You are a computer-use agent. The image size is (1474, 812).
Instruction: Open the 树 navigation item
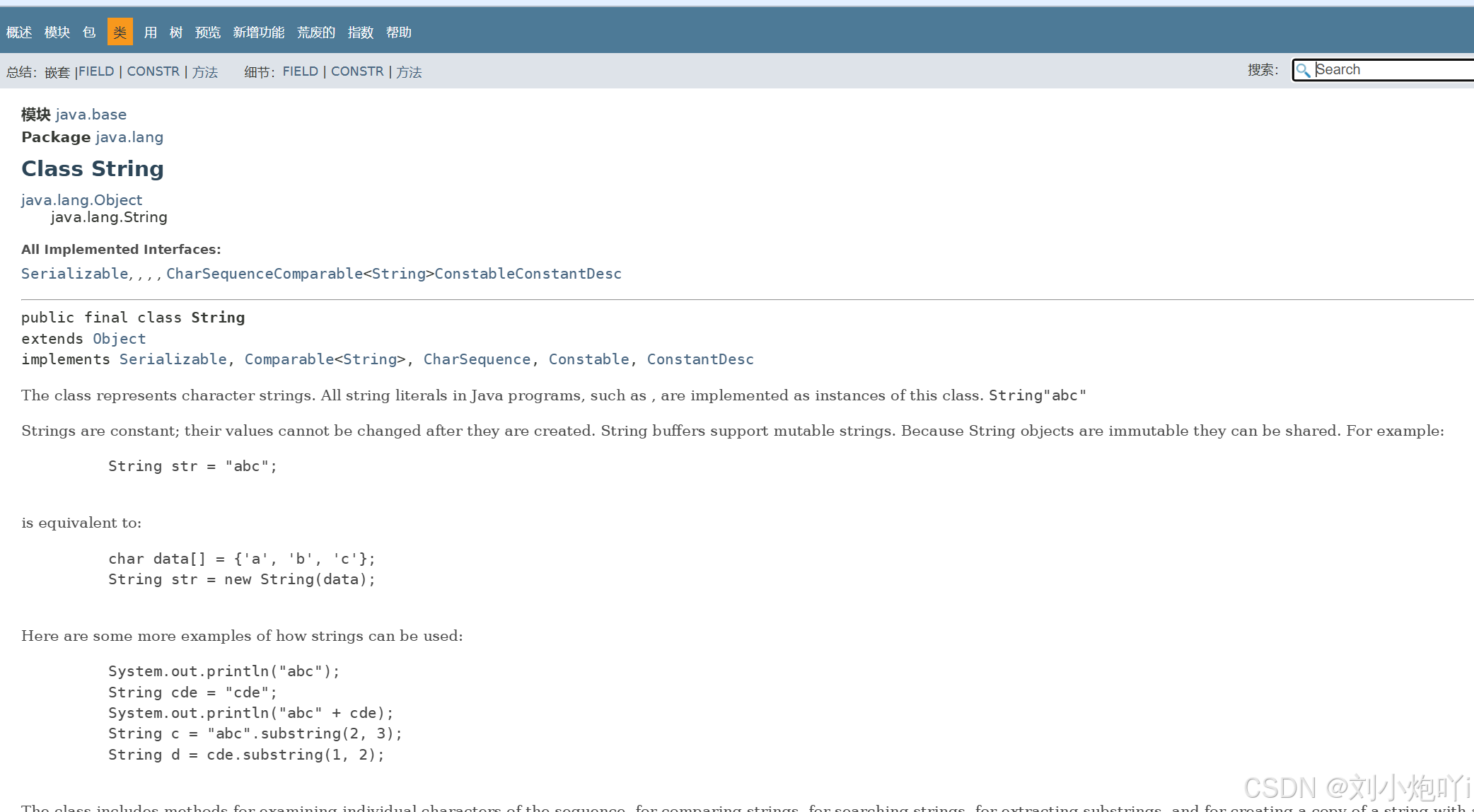175,32
